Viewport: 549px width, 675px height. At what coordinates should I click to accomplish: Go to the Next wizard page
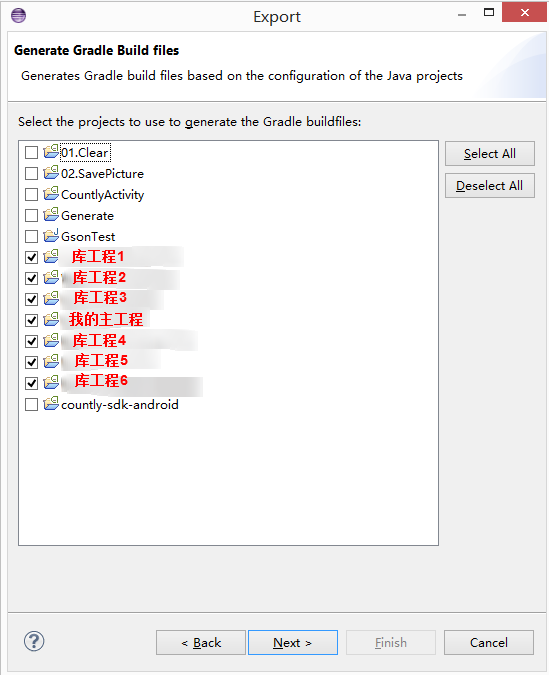[293, 643]
